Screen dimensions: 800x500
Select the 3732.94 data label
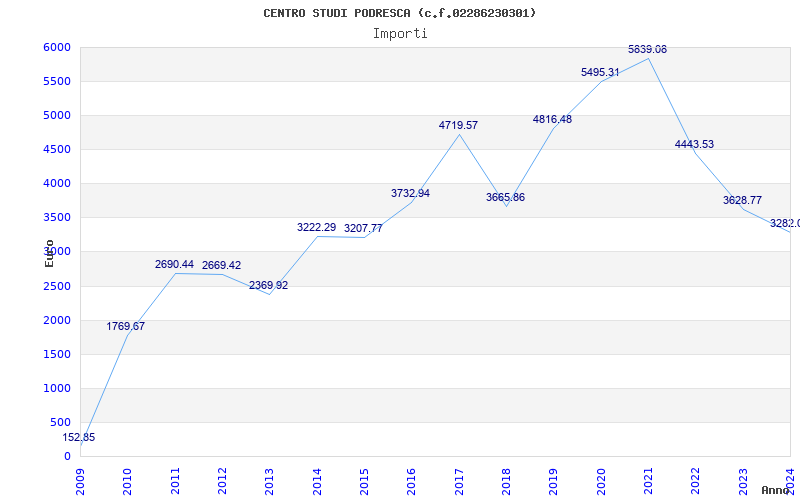[410, 193]
